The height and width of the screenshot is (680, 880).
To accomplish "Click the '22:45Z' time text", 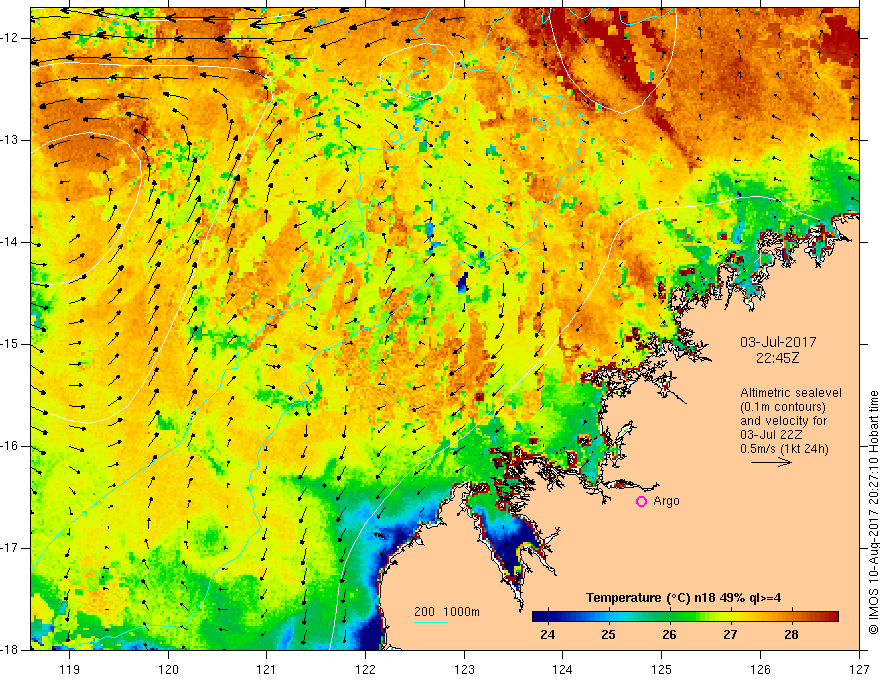I will [777, 357].
